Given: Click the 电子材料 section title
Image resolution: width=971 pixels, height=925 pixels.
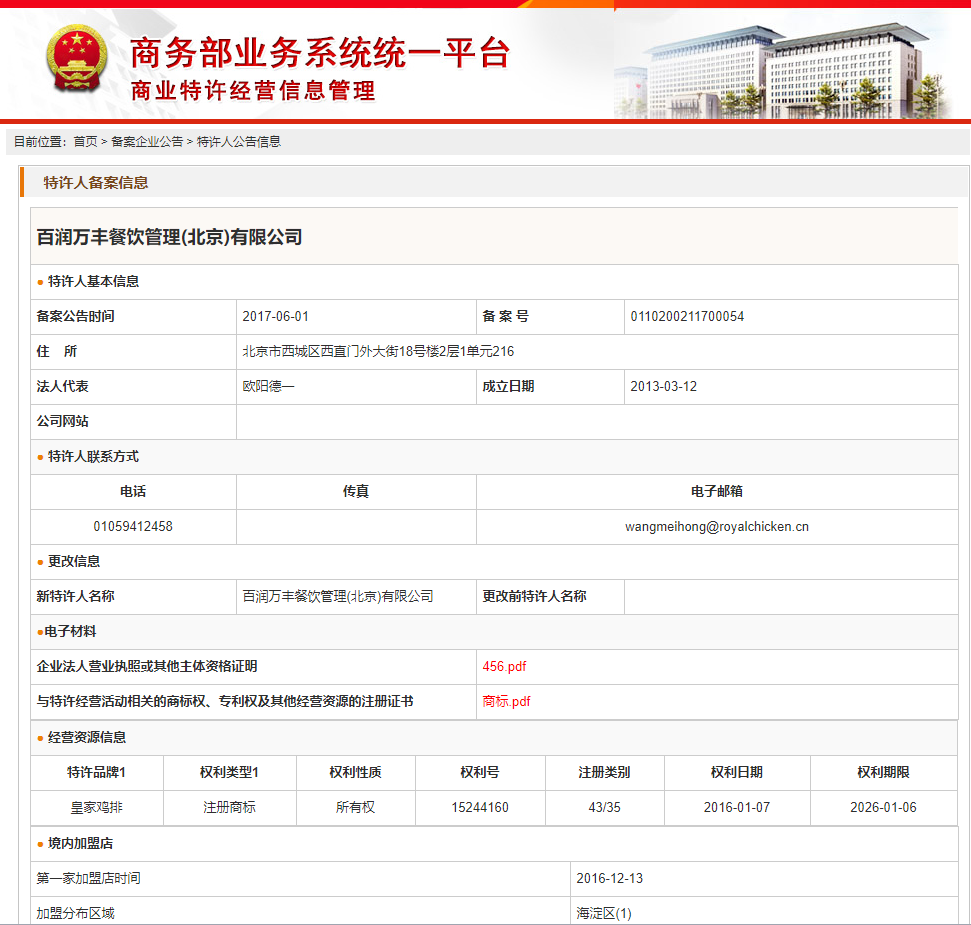Looking at the screenshot, I should 71,632.
